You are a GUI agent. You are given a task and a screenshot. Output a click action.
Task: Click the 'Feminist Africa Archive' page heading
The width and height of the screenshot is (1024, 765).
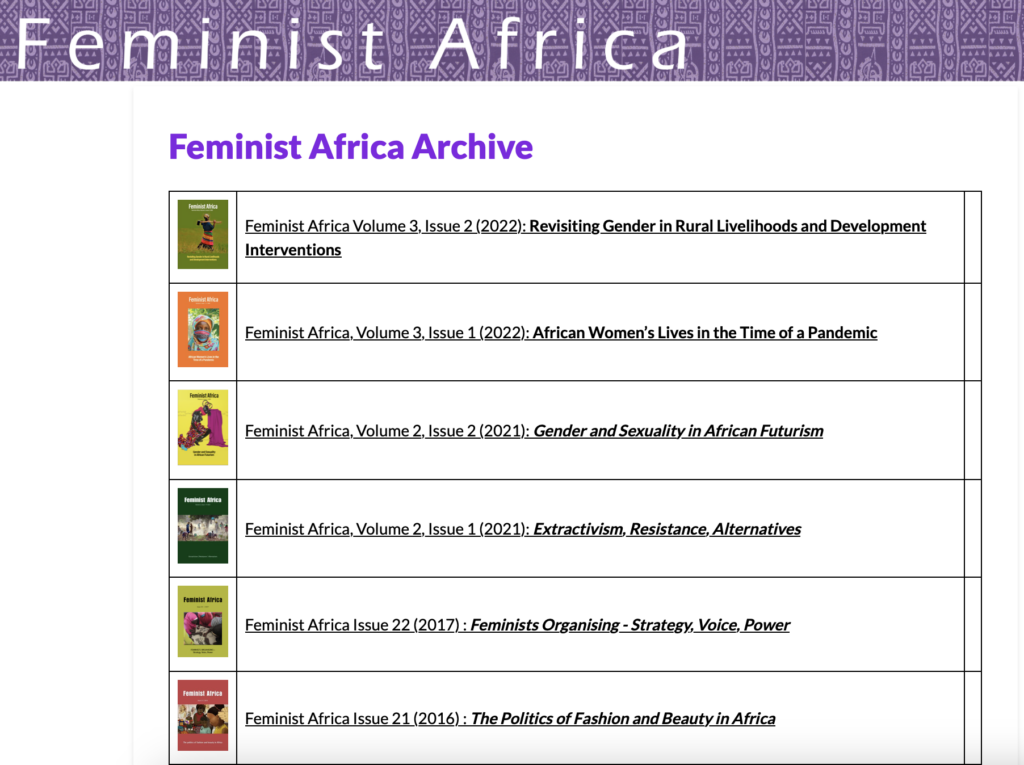pyautogui.click(x=350, y=147)
